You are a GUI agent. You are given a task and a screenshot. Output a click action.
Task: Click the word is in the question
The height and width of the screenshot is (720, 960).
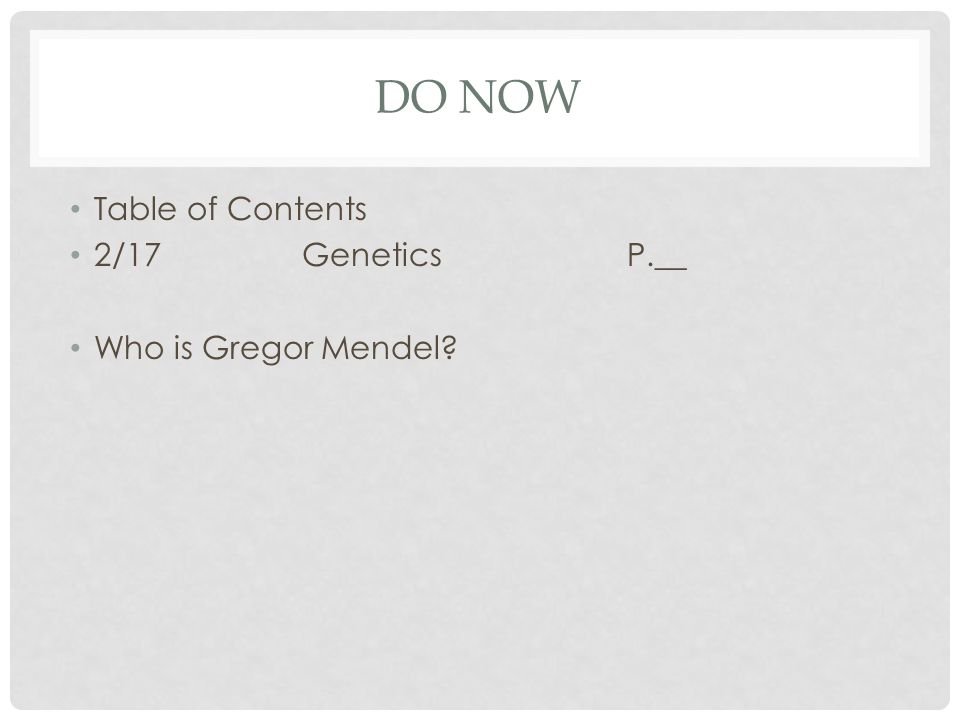(182, 347)
